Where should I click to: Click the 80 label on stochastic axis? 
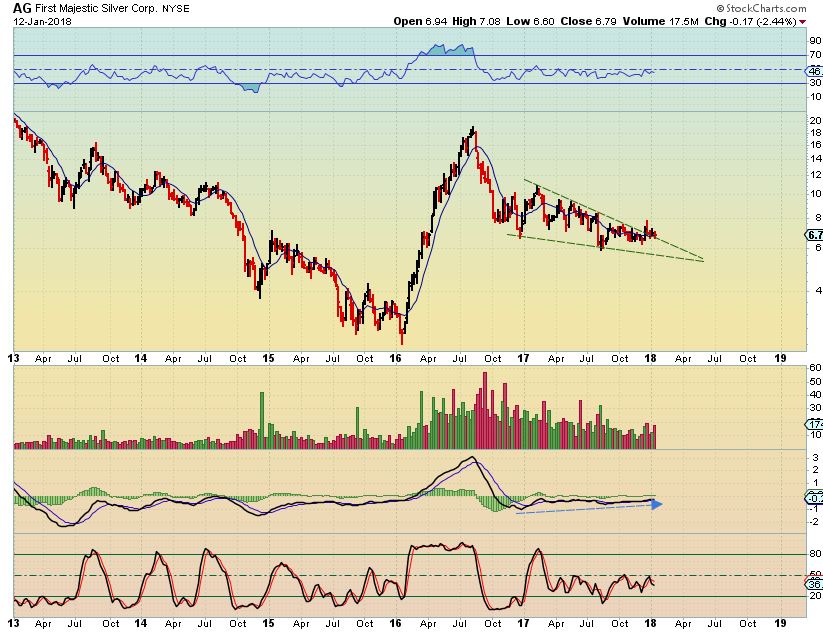coord(815,554)
